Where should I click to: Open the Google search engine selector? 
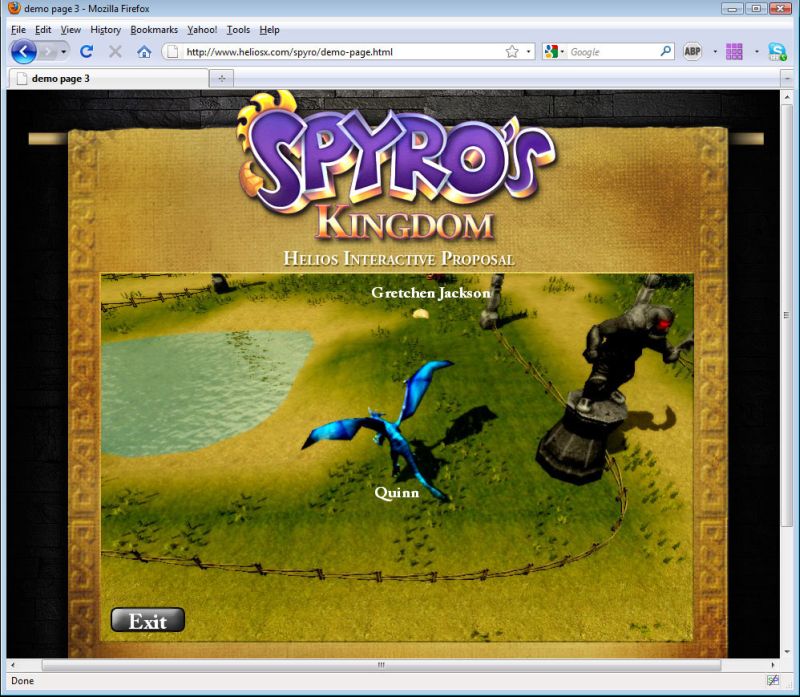pos(554,52)
